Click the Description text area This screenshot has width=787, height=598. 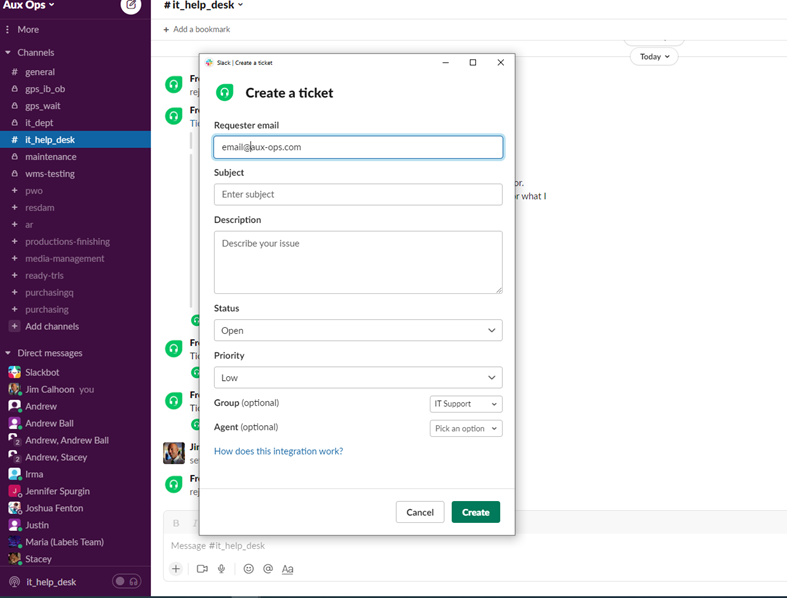[358, 262]
